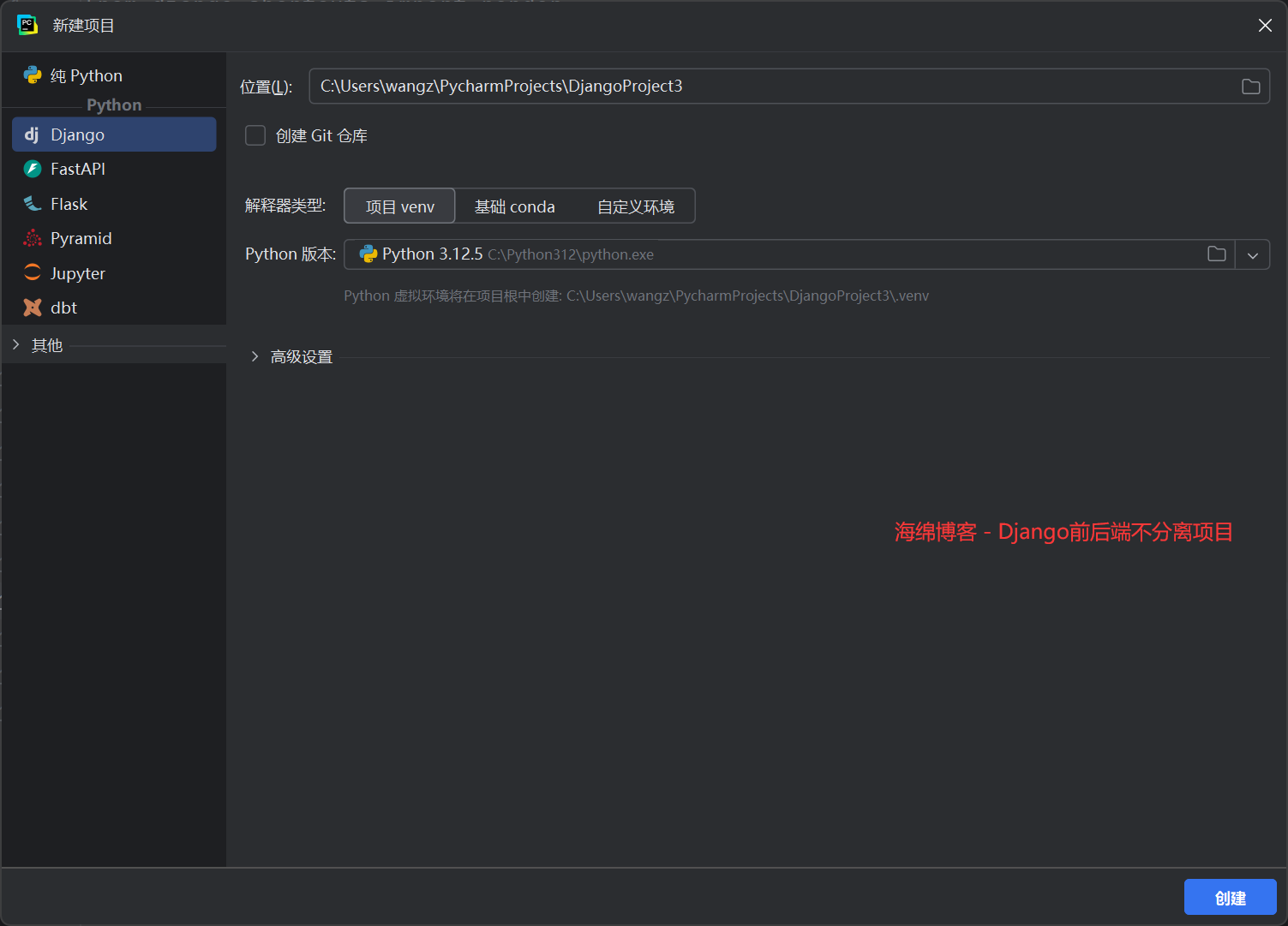Expand the 其他 category in sidebar
Viewport: 1288px width, 926px height.
[16, 345]
